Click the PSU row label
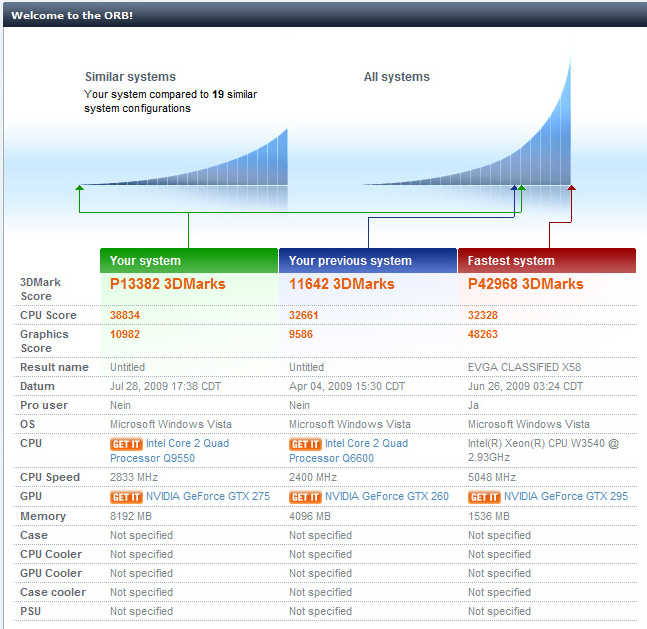647x629 pixels. [x=31, y=611]
